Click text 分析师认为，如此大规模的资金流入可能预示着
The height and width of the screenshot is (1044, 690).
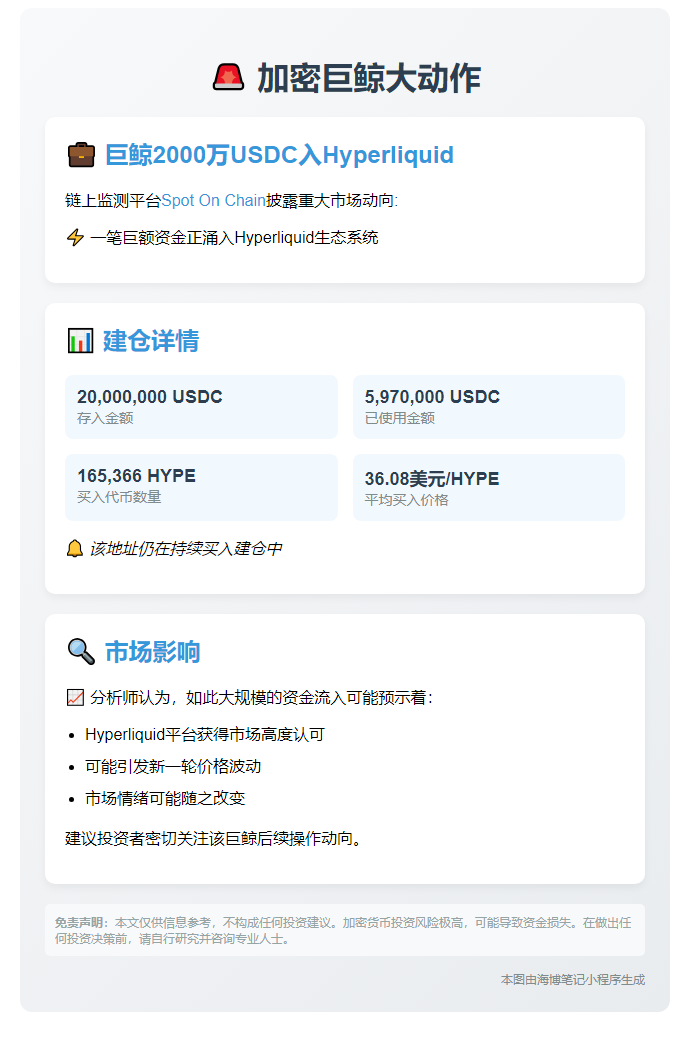[262, 698]
